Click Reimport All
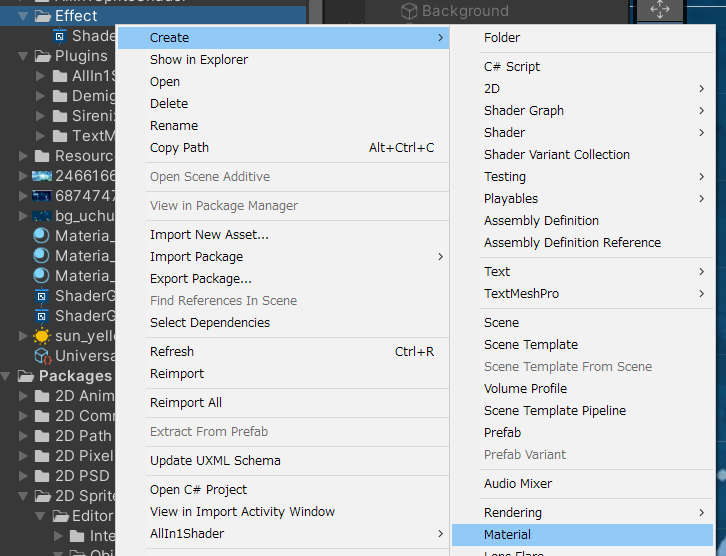This screenshot has width=726, height=556. (x=283, y=403)
